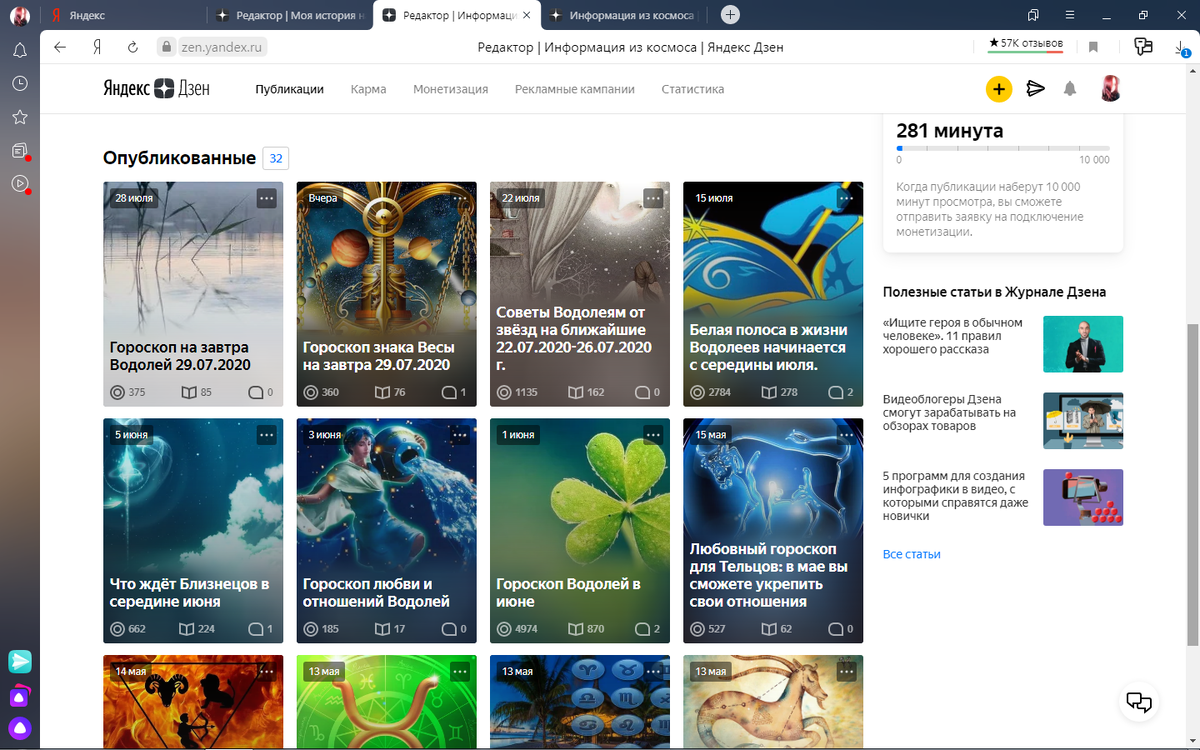Open sidebar favorites star icon

(19, 117)
